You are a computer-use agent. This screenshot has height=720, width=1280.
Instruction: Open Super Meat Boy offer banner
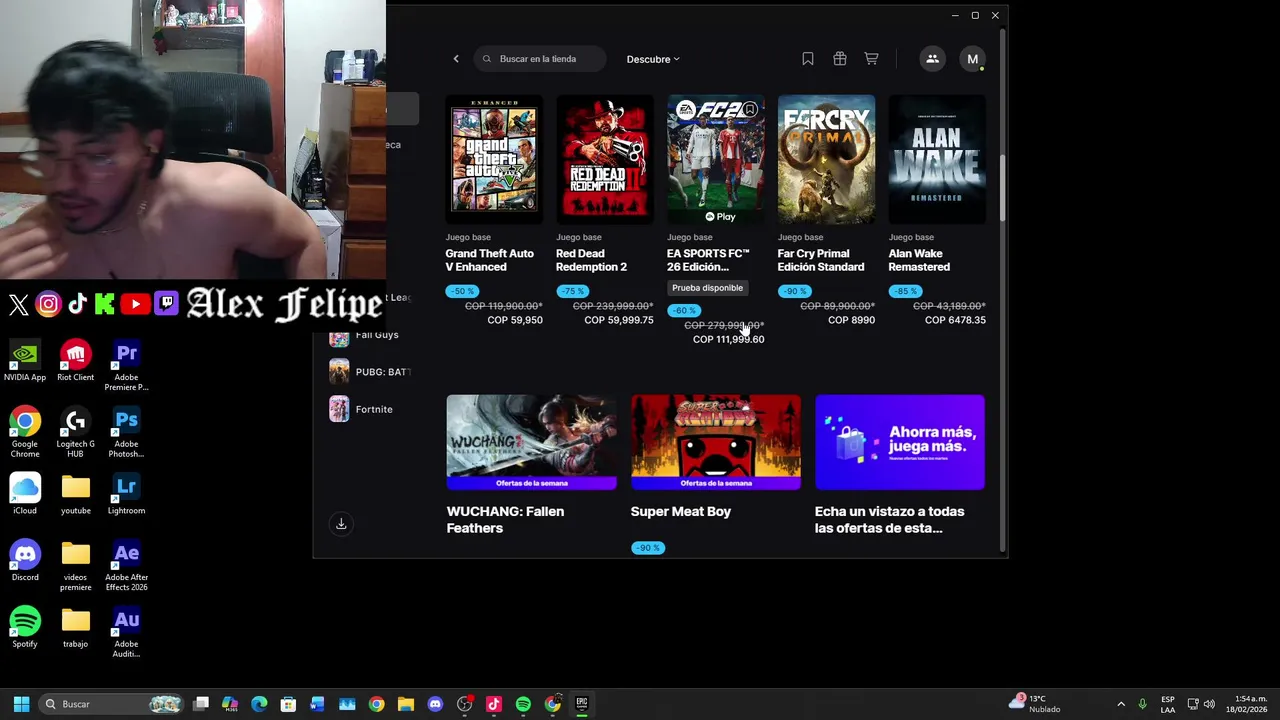pyautogui.click(x=716, y=442)
